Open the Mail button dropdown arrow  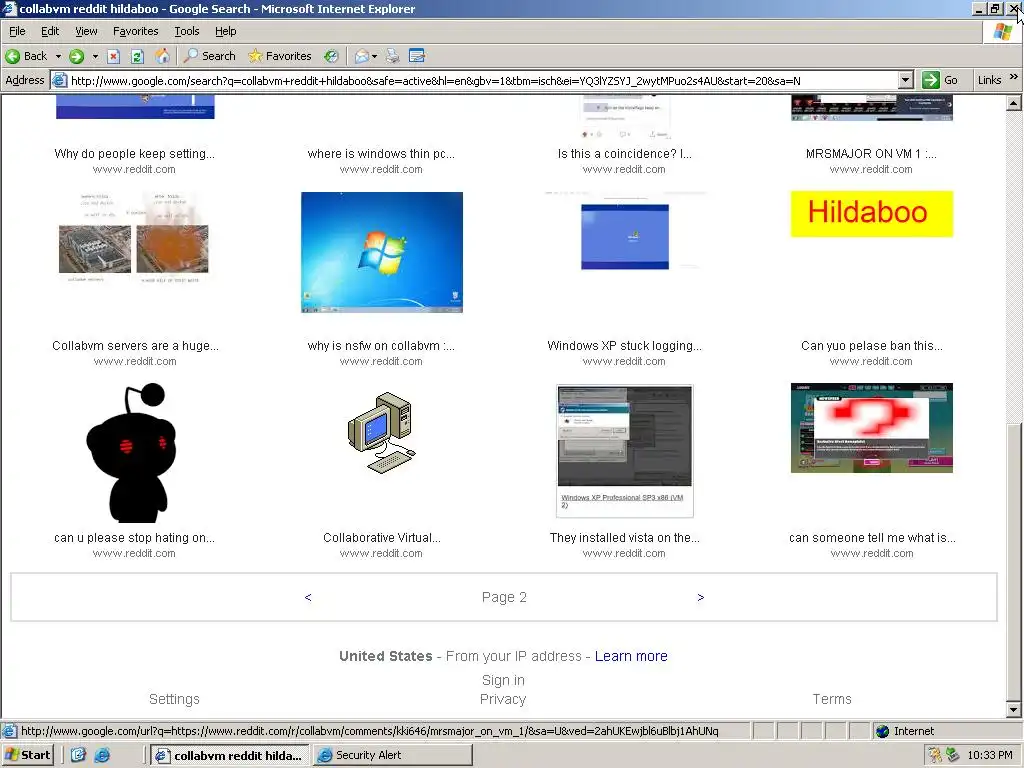[x=374, y=56]
